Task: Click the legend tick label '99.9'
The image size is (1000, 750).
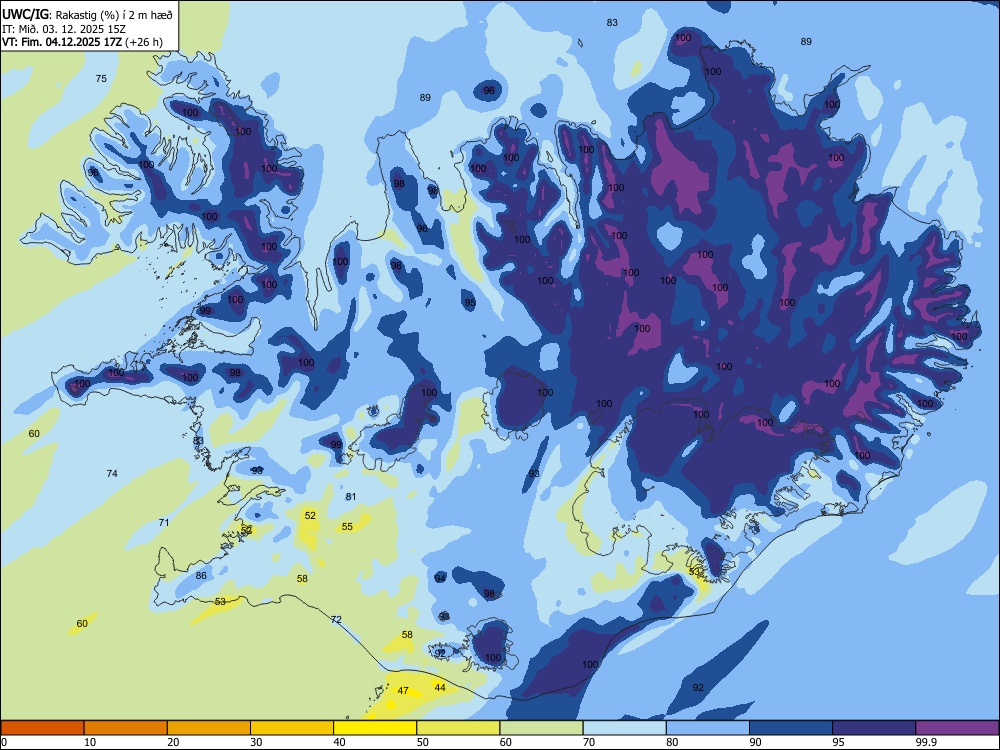Action: pos(925,742)
